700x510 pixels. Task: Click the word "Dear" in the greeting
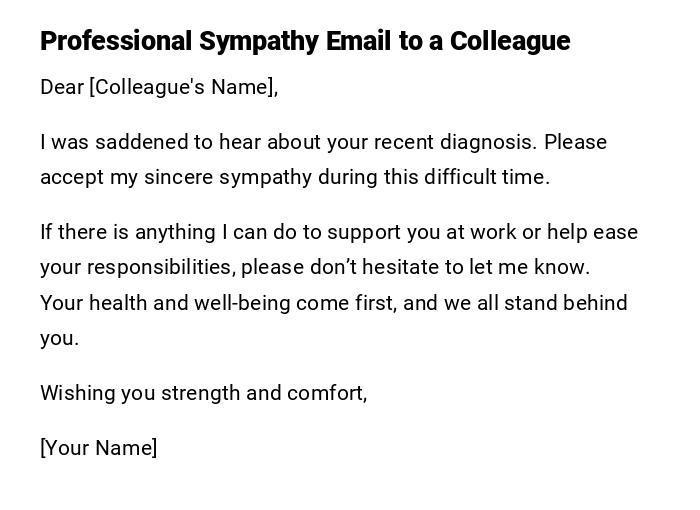point(62,87)
